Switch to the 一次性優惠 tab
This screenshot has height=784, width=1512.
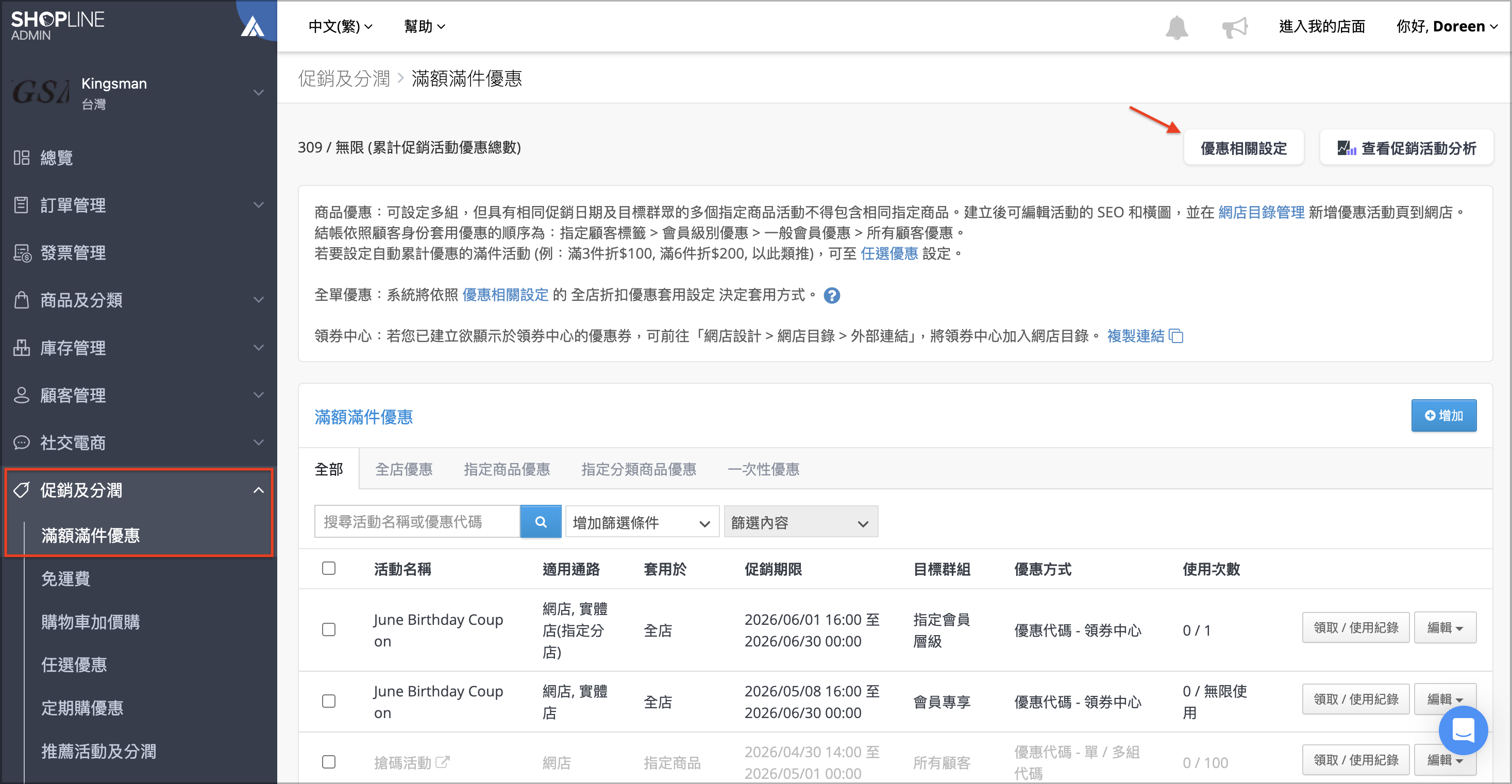click(763, 469)
